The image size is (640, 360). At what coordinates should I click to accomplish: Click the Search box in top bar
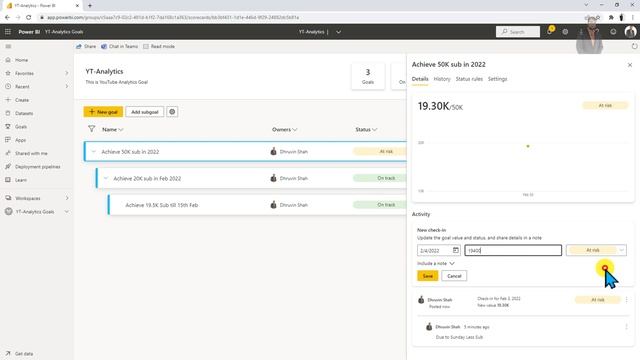click(x=518, y=32)
